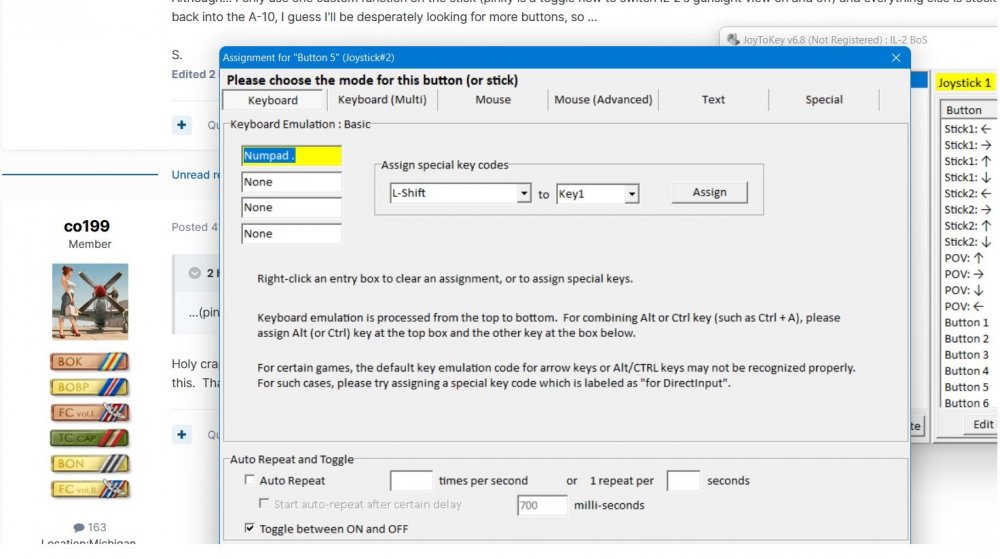Viewport: 1000px width, 559px height.
Task: Click the 163 post count icon
Action: (x=79, y=527)
